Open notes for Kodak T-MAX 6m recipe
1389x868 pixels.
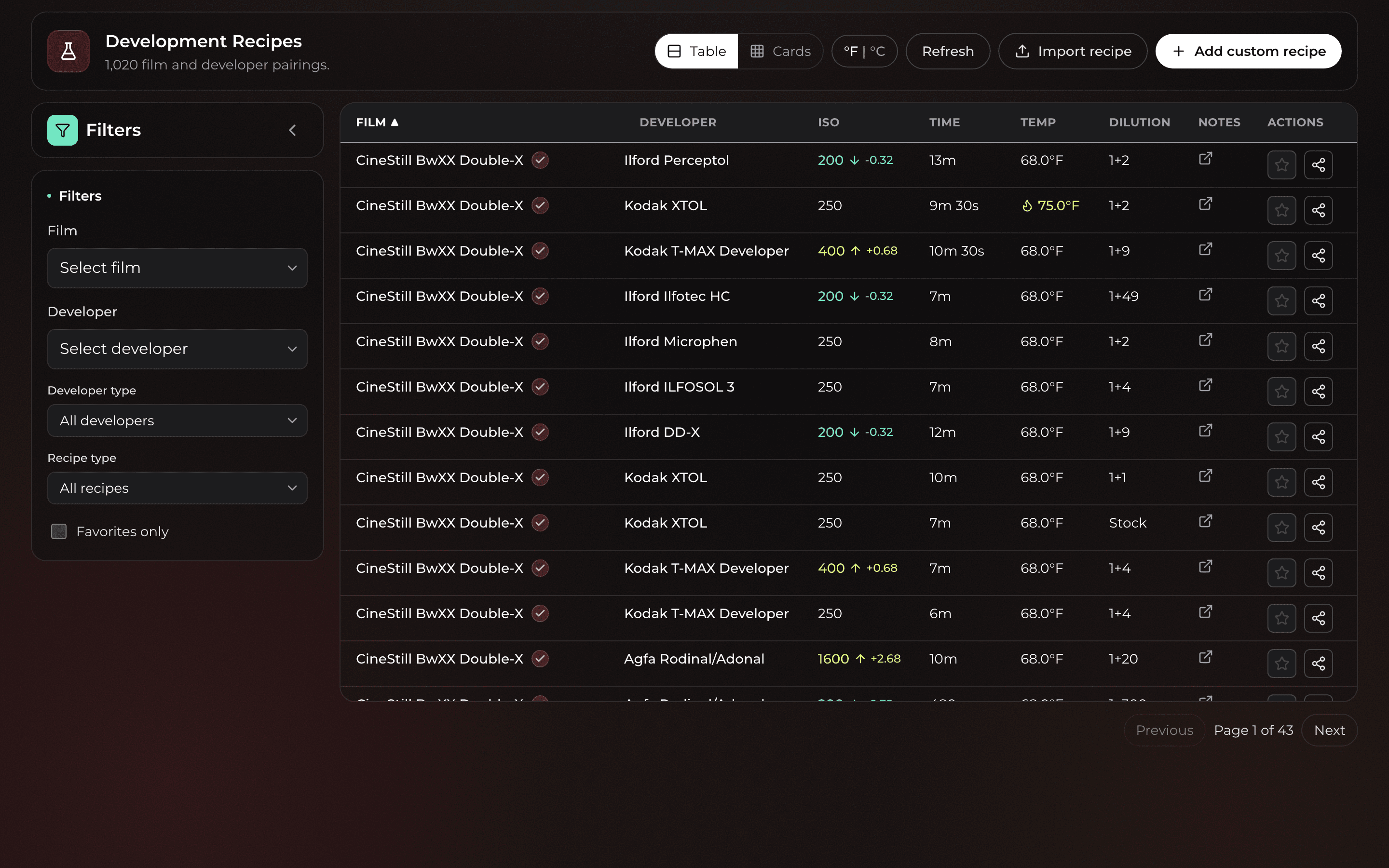pyautogui.click(x=1205, y=612)
